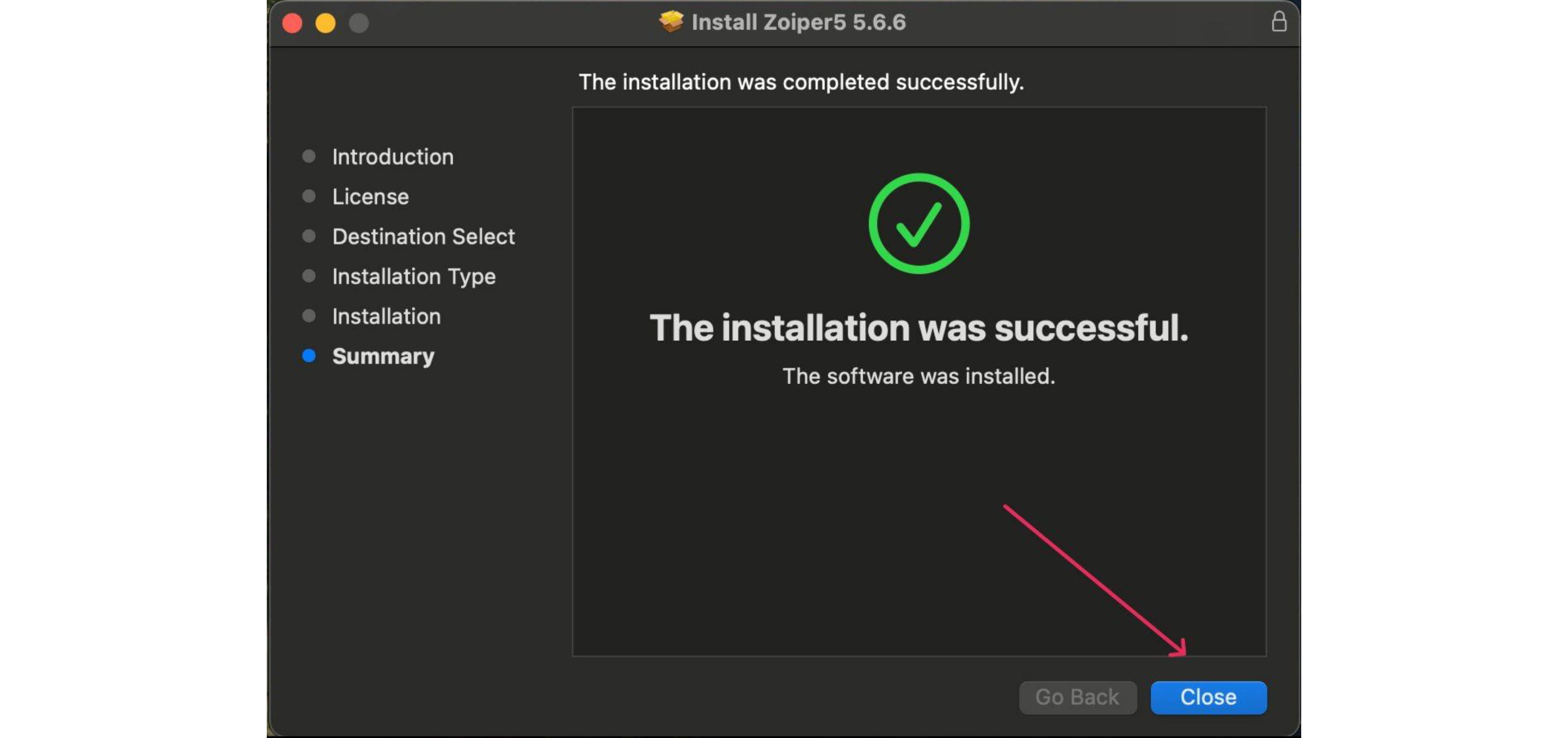The height and width of the screenshot is (738, 1568).
Task: Select the Introduction step in sidebar
Action: [393, 157]
